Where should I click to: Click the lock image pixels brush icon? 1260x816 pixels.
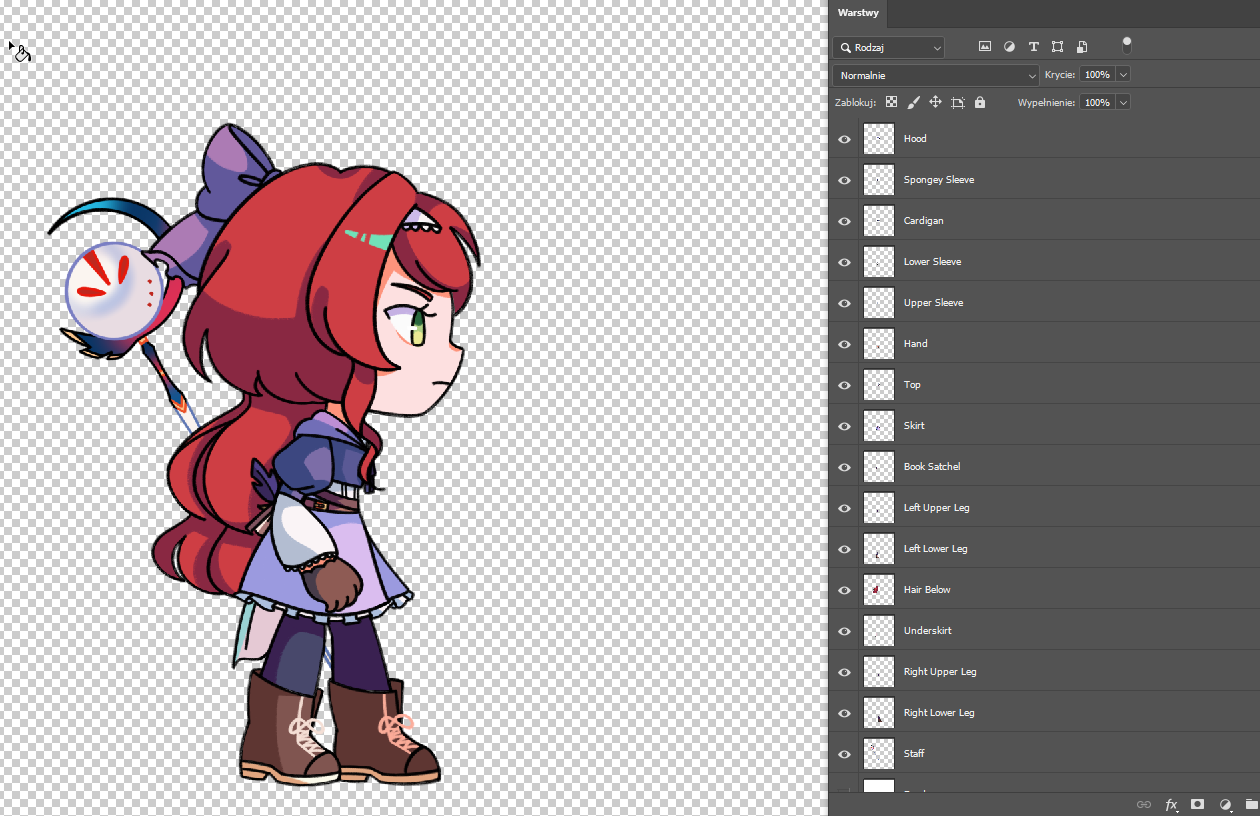[913, 102]
